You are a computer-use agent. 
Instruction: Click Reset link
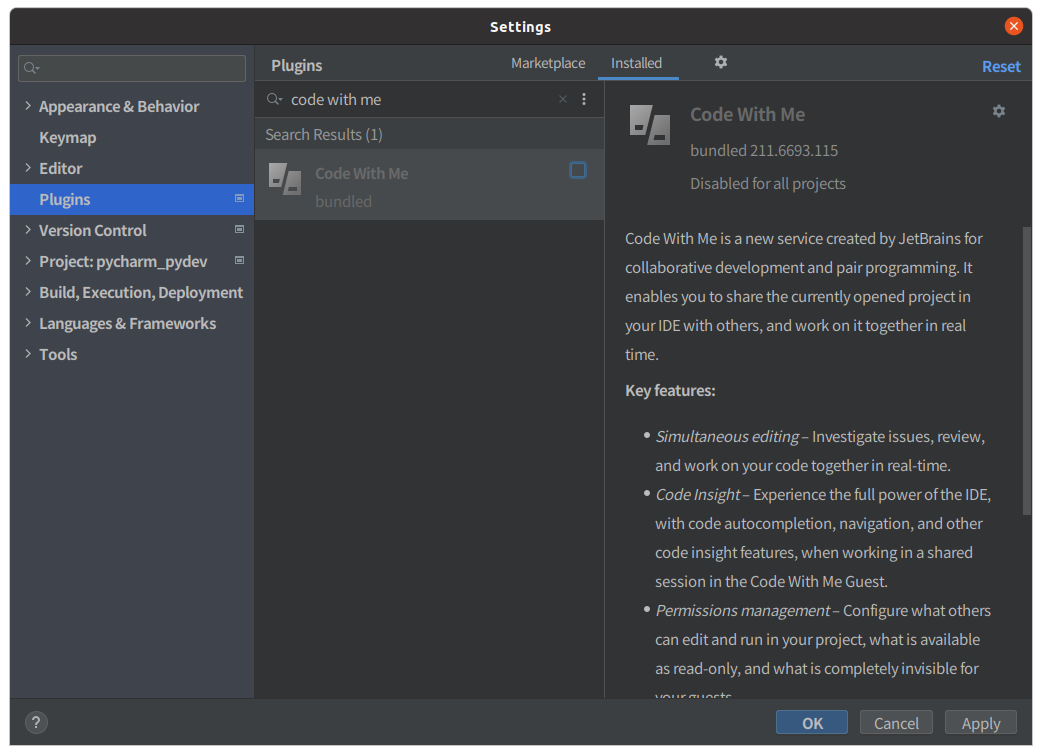(x=1001, y=66)
